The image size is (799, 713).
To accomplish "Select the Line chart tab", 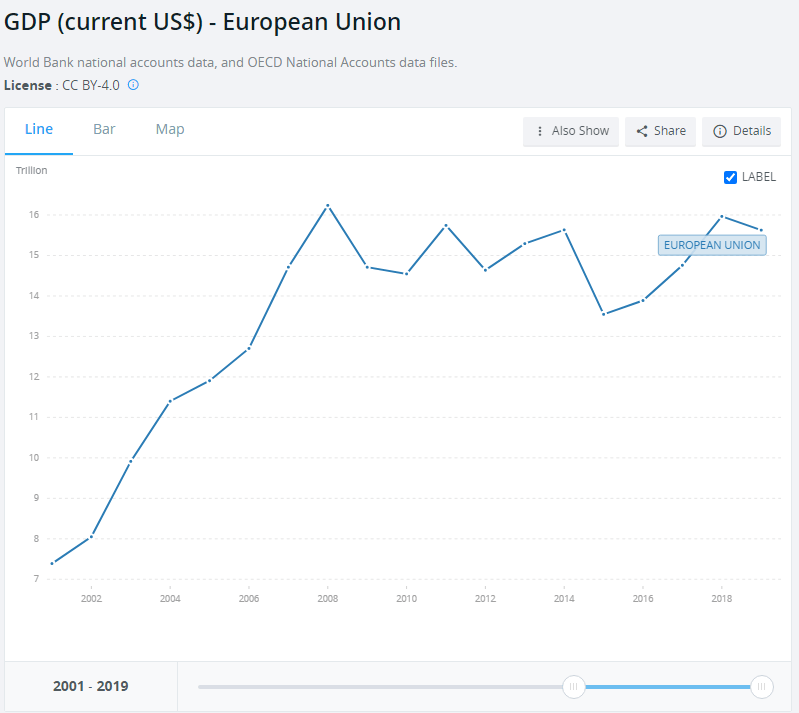I will coord(39,130).
